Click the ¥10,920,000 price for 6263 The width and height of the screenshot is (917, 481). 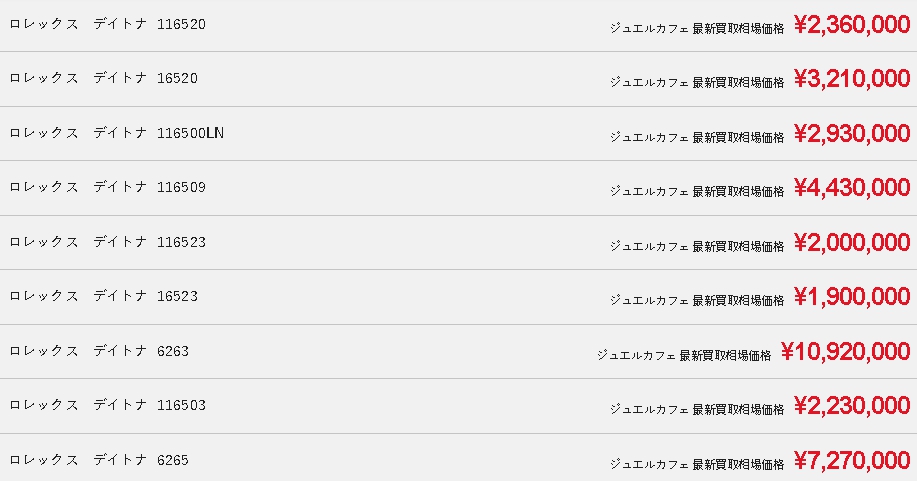845,352
